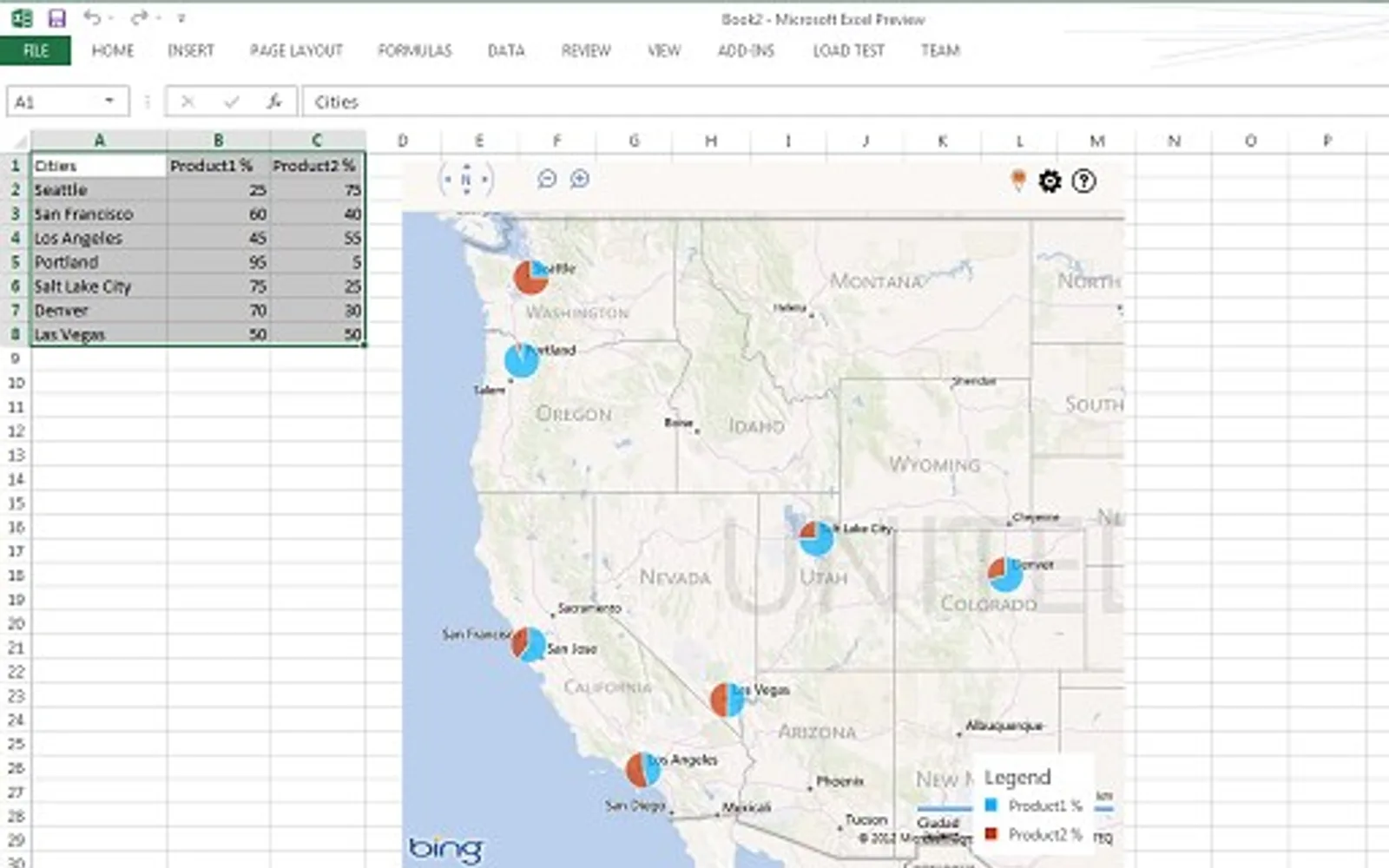
Task: Click the Denver pie chart marker
Action: 1005,575
